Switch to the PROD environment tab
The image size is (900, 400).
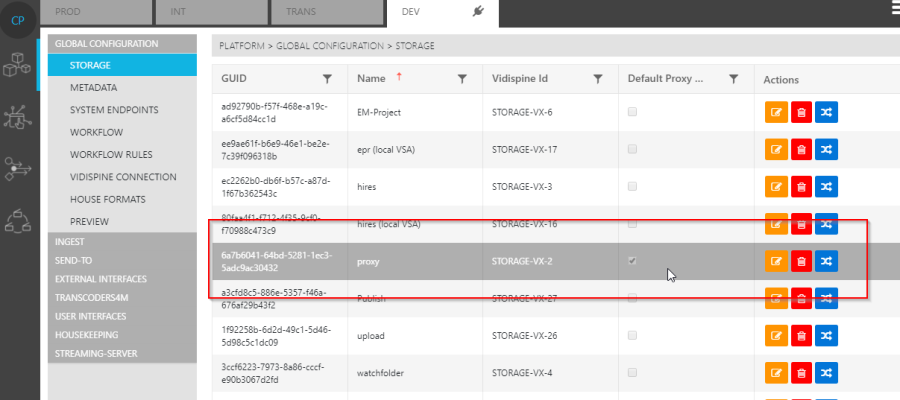(96, 12)
